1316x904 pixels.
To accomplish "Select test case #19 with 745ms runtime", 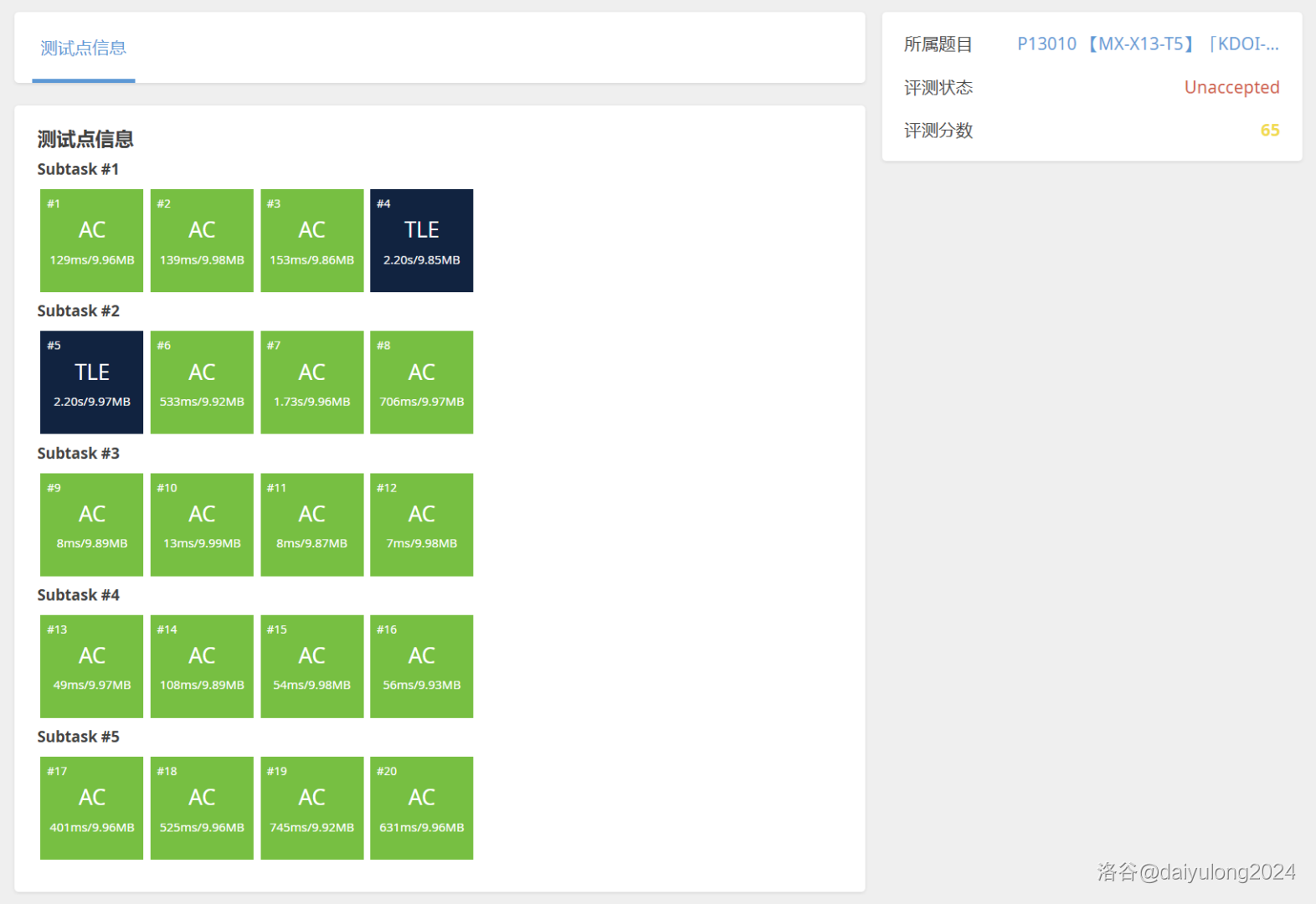I will (311, 808).
